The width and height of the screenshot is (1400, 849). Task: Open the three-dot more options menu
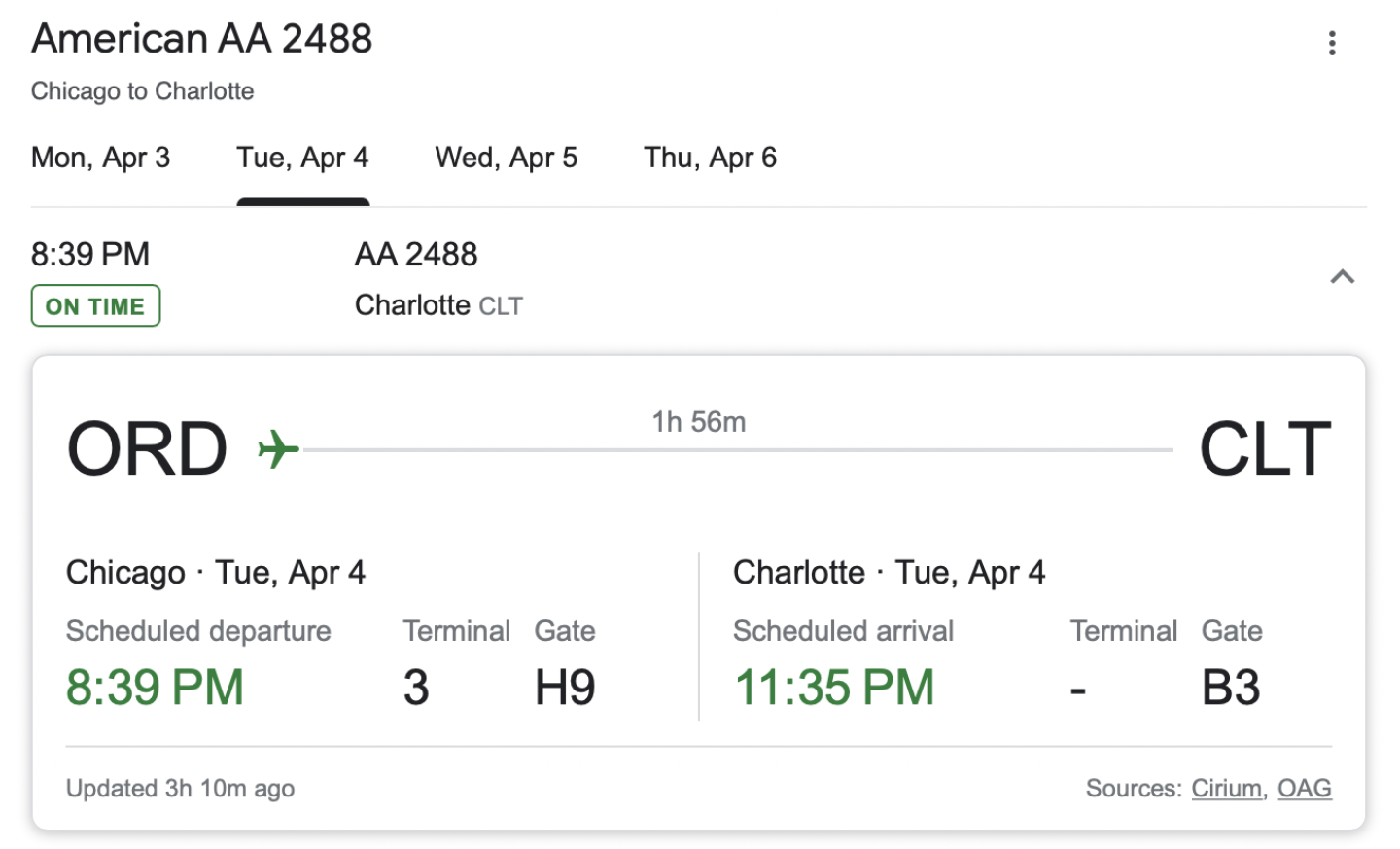pos(1331,43)
